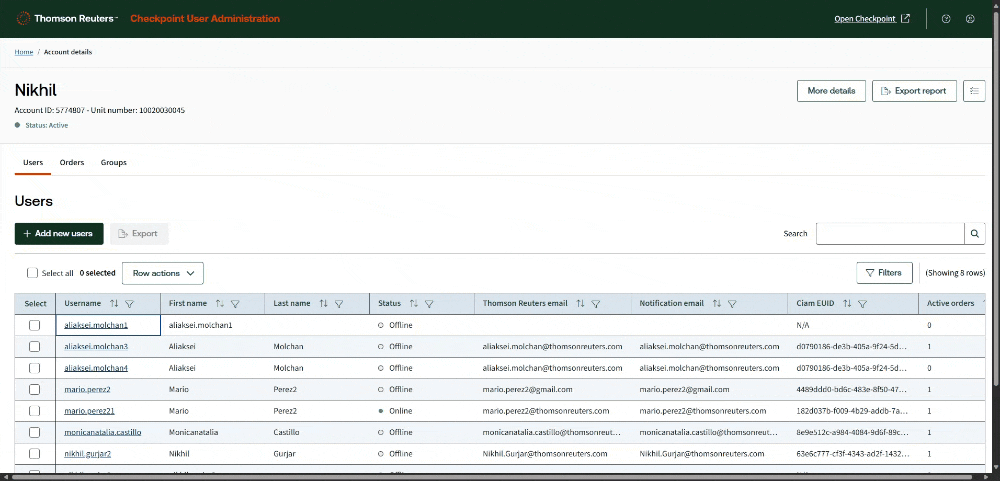Click the checklist icon beside Export report
Image resolution: width=1000 pixels, height=481 pixels.
(975, 91)
